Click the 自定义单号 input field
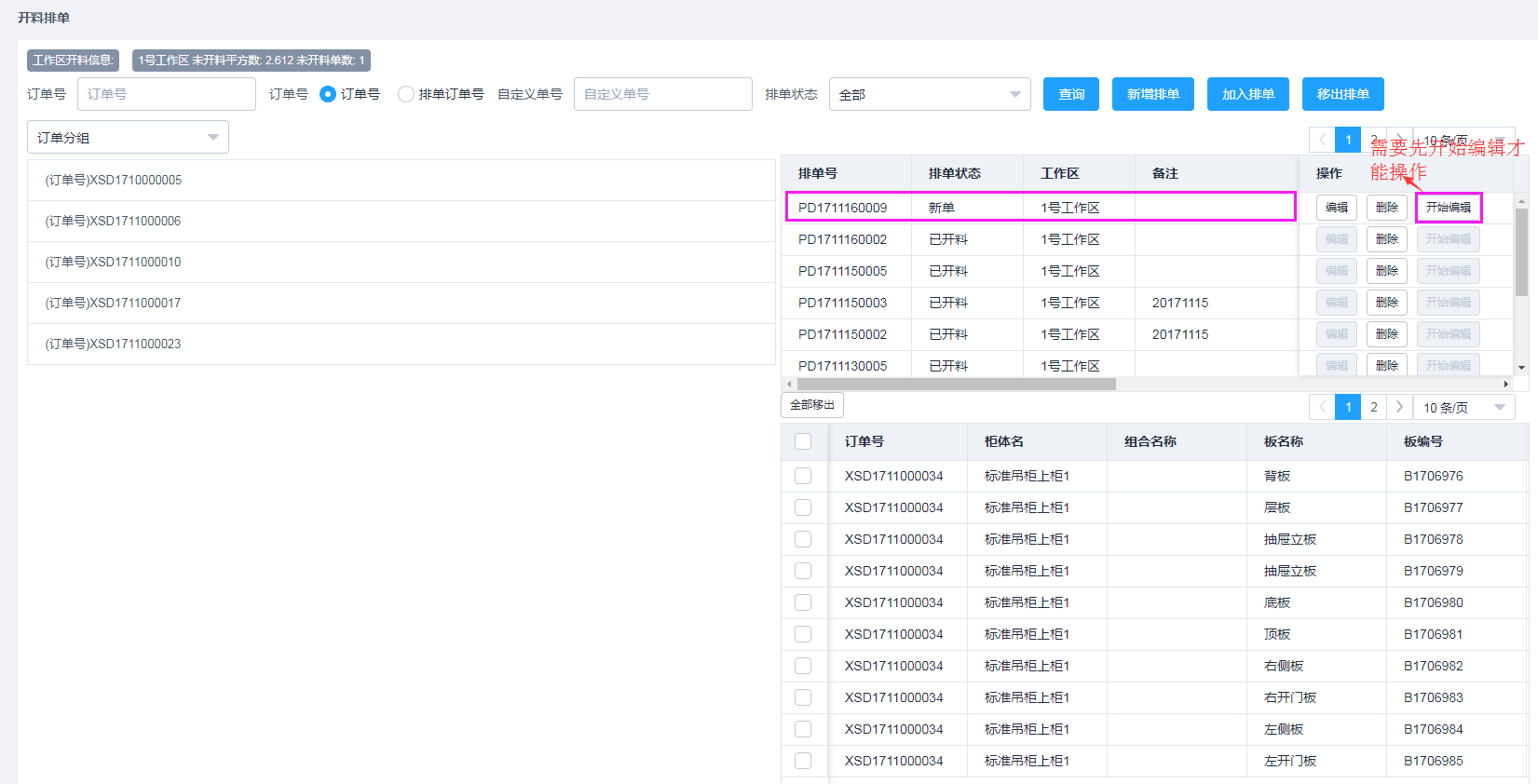Screen dimensions: 1538x784 click(x=662, y=94)
